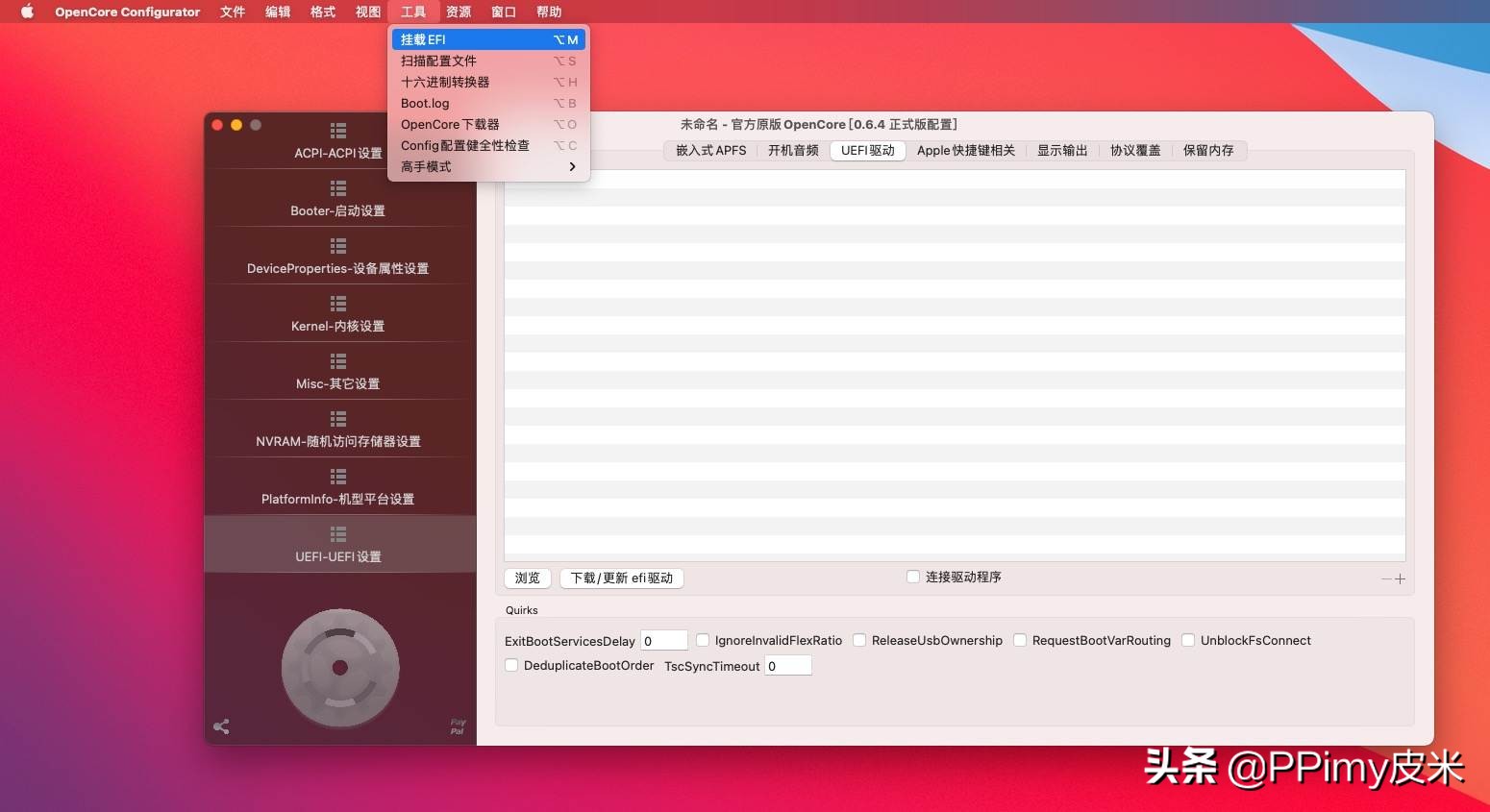Click the share icon at bottom left
Screen dimensions: 1490x812
click(x=222, y=727)
